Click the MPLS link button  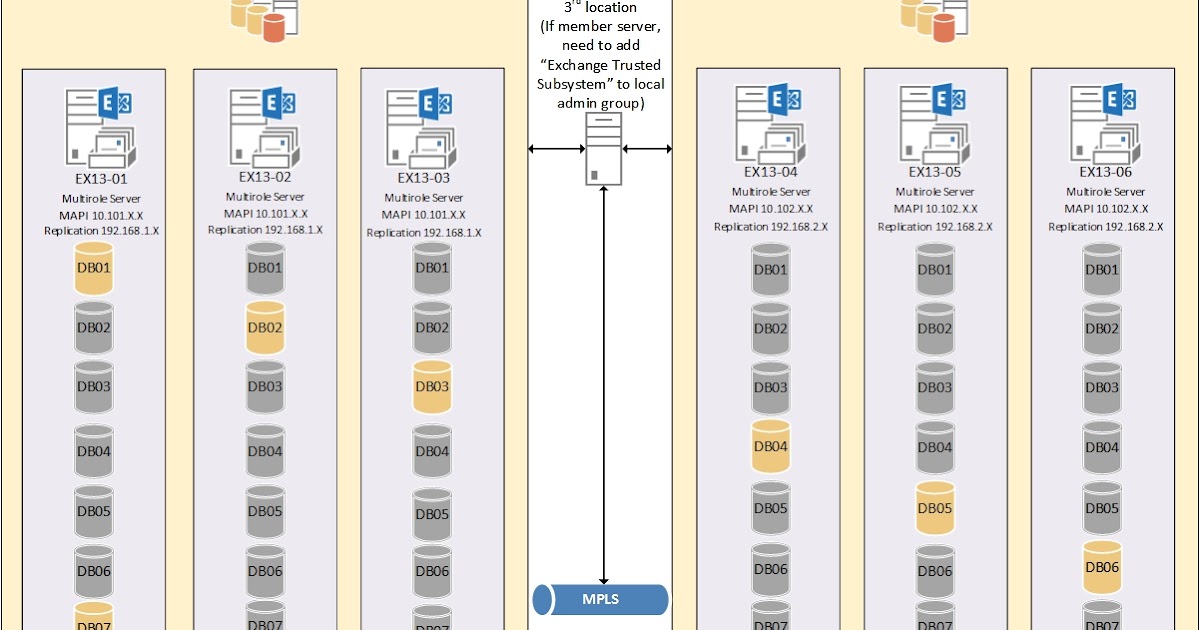[600, 600]
